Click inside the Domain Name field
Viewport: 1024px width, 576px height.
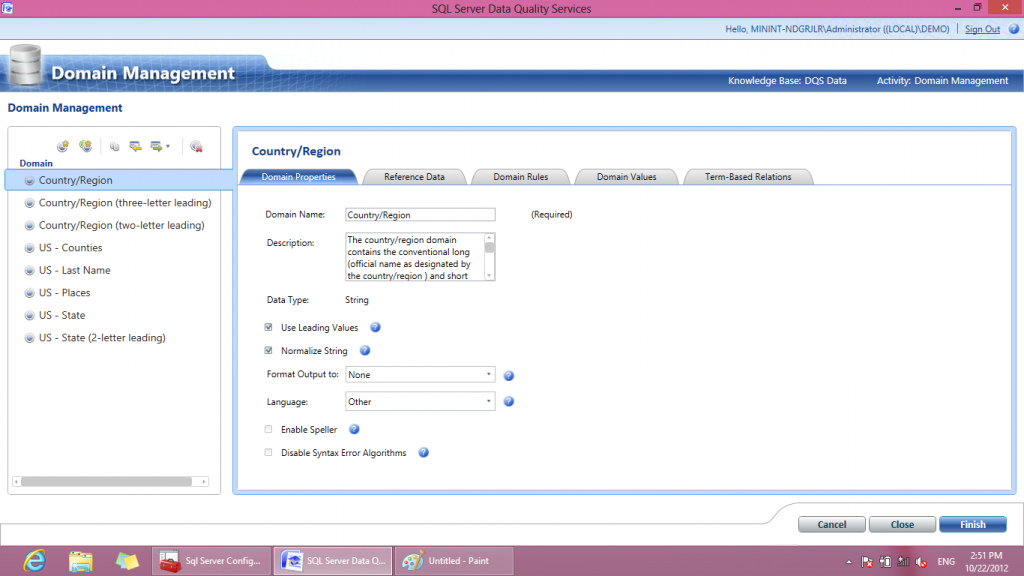(x=420, y=215)
